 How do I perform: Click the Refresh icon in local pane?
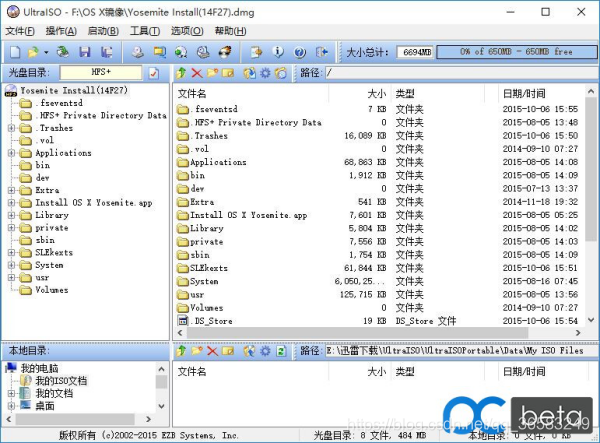point(281,351)
